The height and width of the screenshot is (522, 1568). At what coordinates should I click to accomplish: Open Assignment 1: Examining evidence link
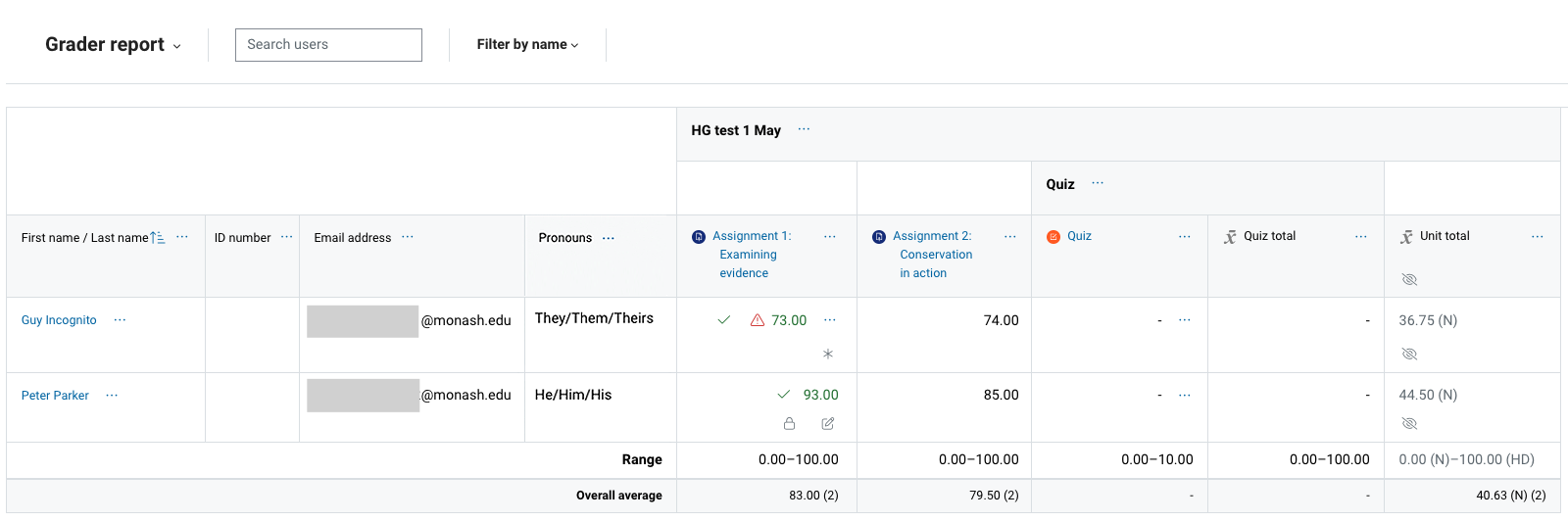pyautogui.click(x=750, y=255)
